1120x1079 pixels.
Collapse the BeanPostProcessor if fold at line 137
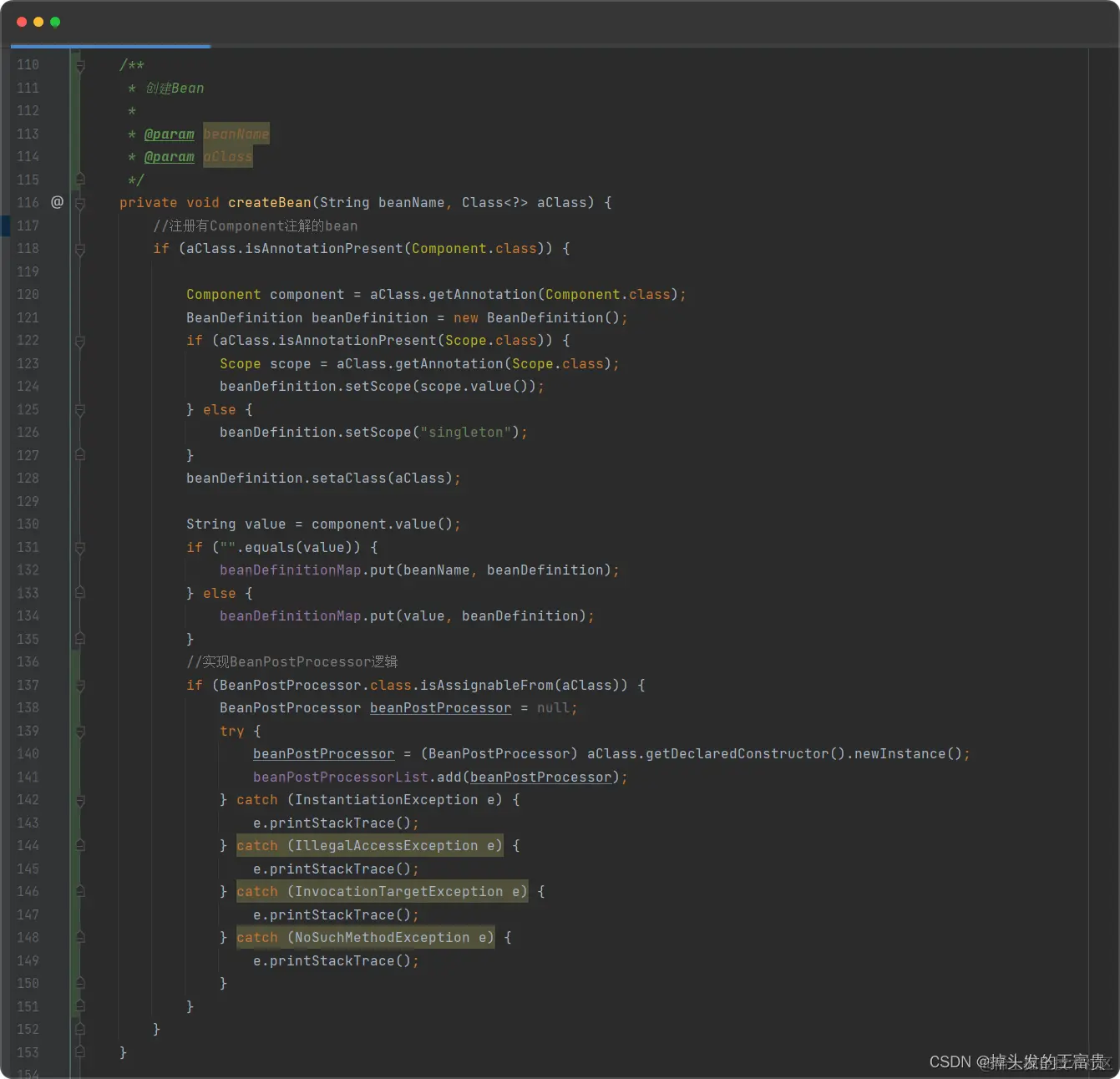pos(80,686)
